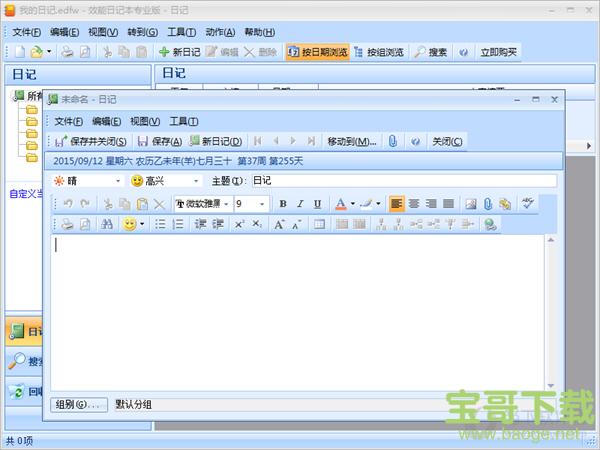The image size is (600, 450).
Task: Toggle bold formatting in the editor
Action: tap(283, 204)
